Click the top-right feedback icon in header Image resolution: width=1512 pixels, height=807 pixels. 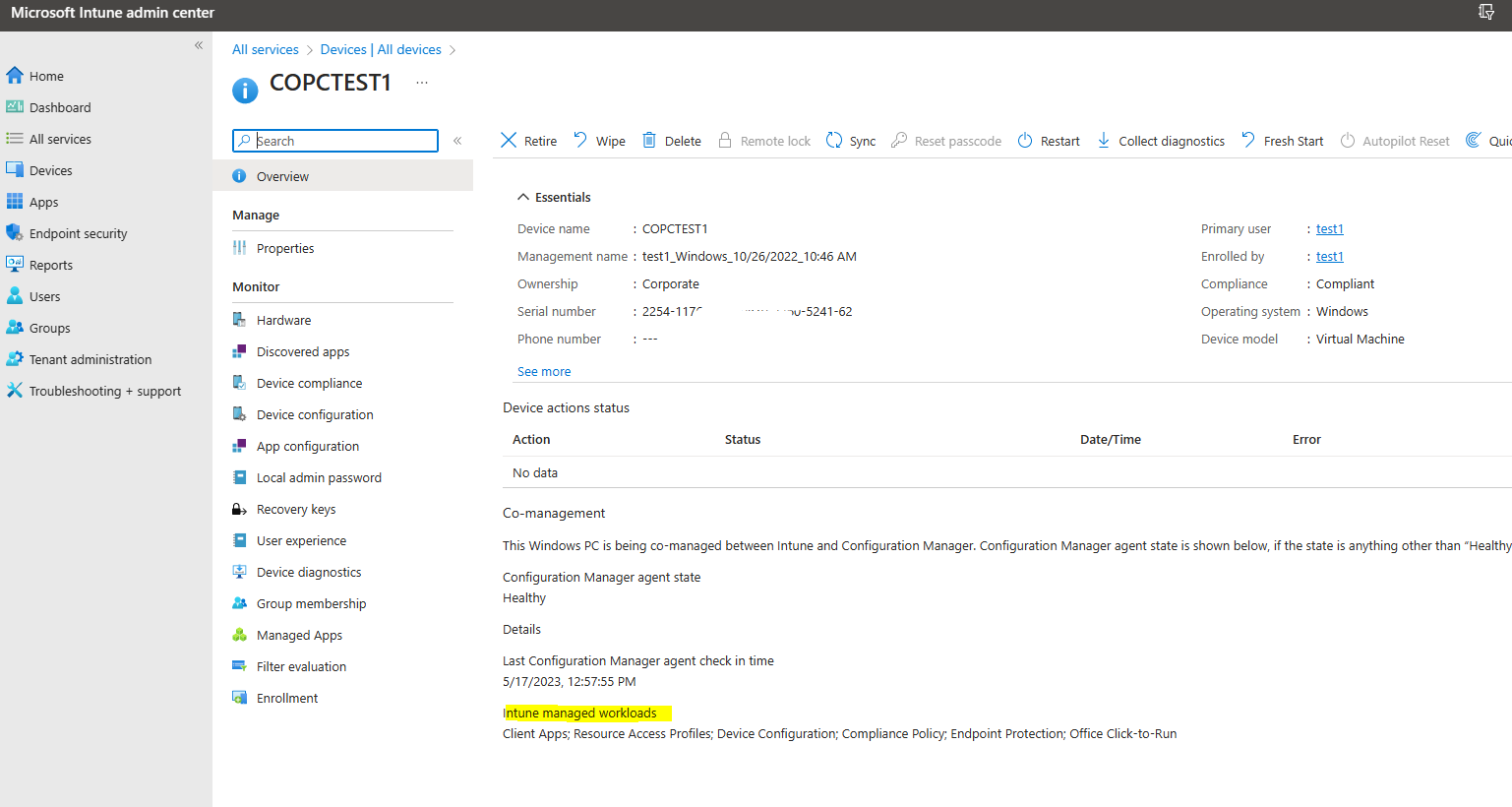pos(1486,12)
